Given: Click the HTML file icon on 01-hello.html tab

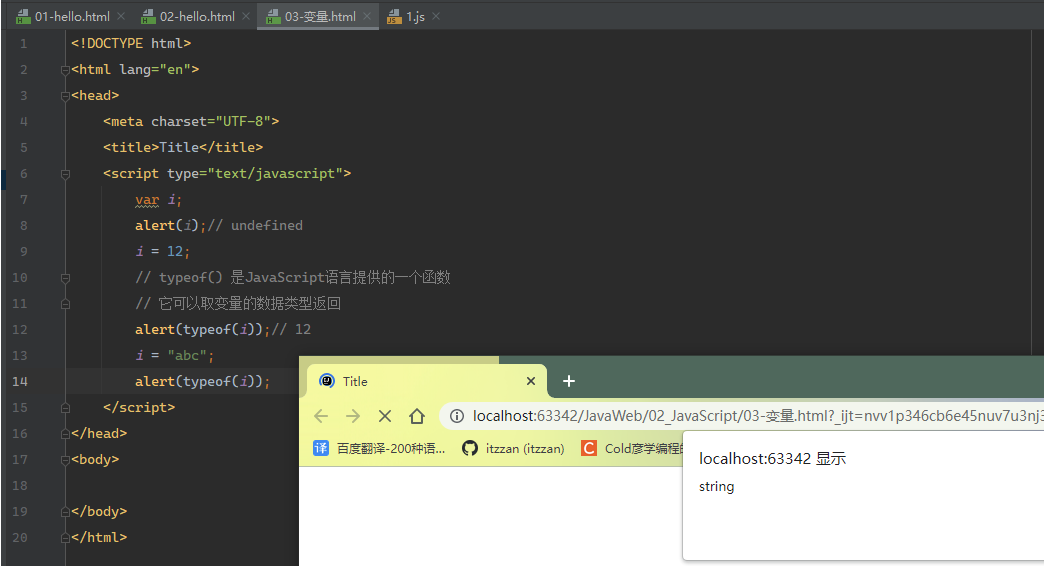Looking at the screenshot, I should 23,17.
